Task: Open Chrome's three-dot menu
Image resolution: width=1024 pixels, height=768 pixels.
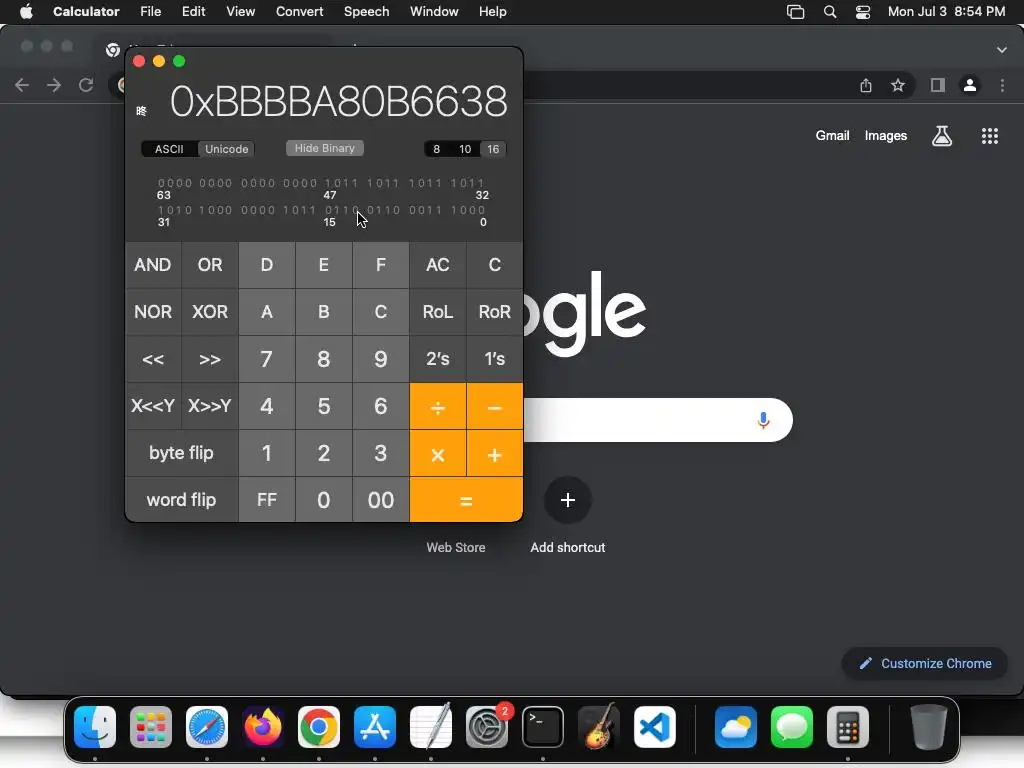Action: coord(1002,85)
